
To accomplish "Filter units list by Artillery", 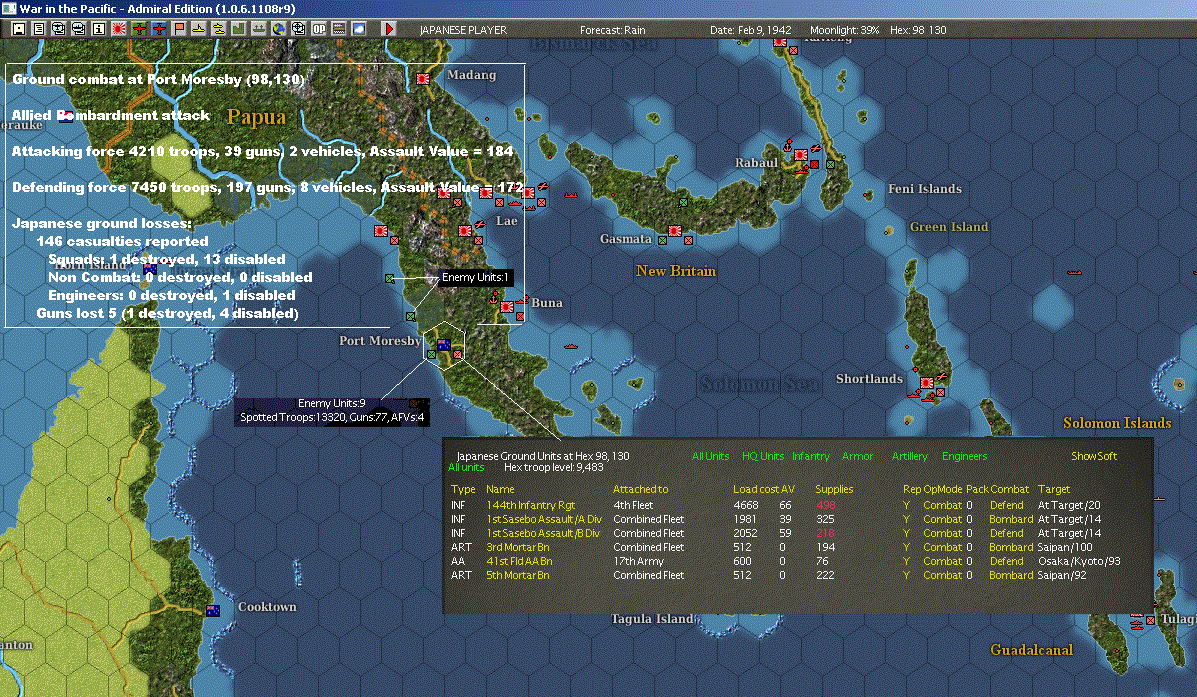I will tap(909, 456).
